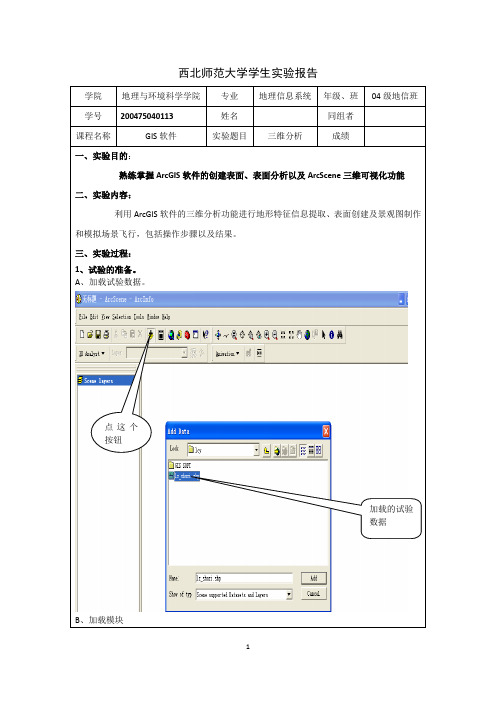Click the Name input field

point(244,578)
